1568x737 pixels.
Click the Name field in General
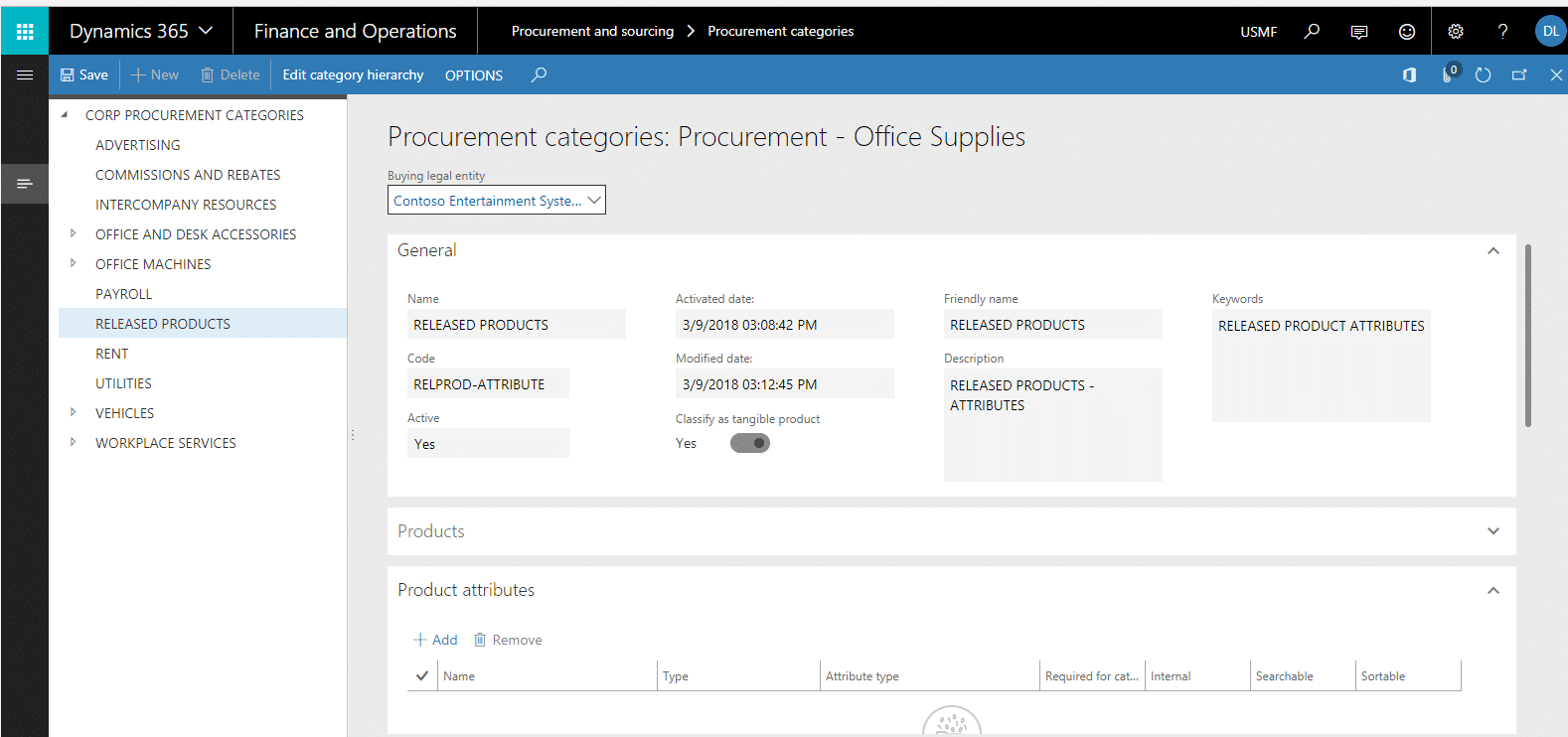click(517, 324)
